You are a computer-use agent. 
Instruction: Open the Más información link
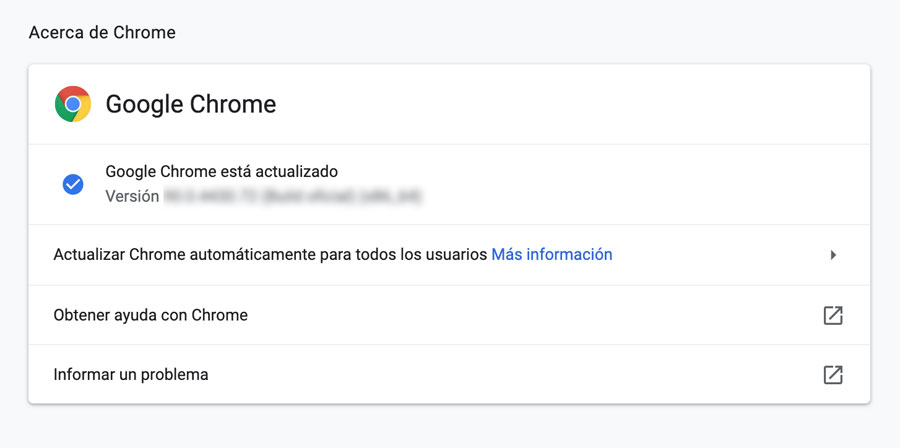[552, 254]
